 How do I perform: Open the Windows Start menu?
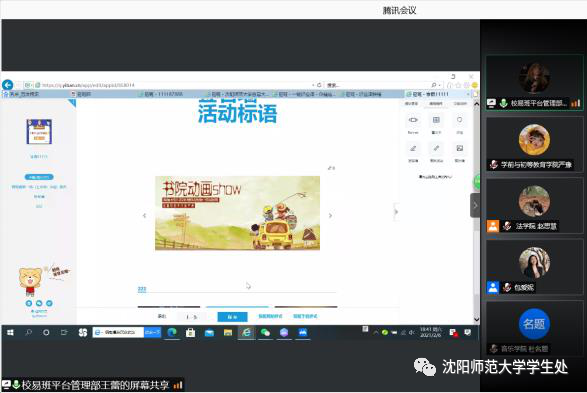(10, 332)
